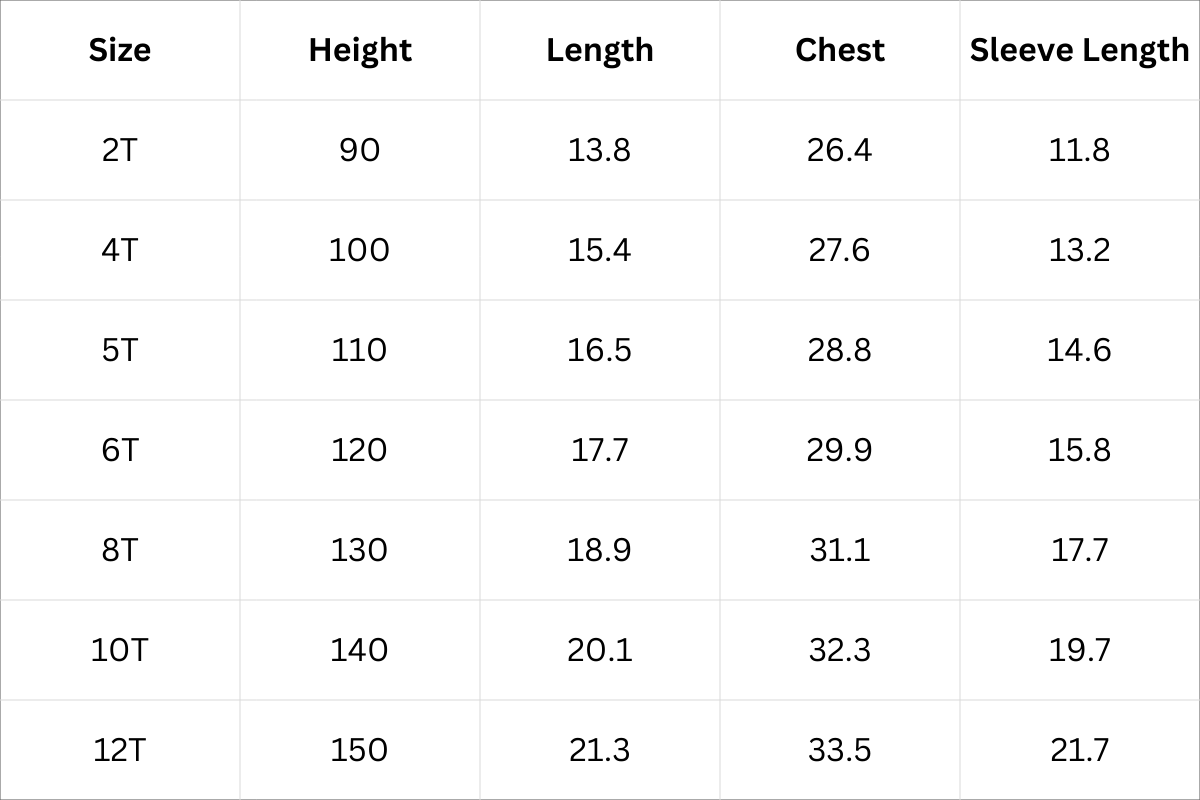Click the chest value 33.5
The width and height of the screenshot is (1200, 800).
(840, 750)
